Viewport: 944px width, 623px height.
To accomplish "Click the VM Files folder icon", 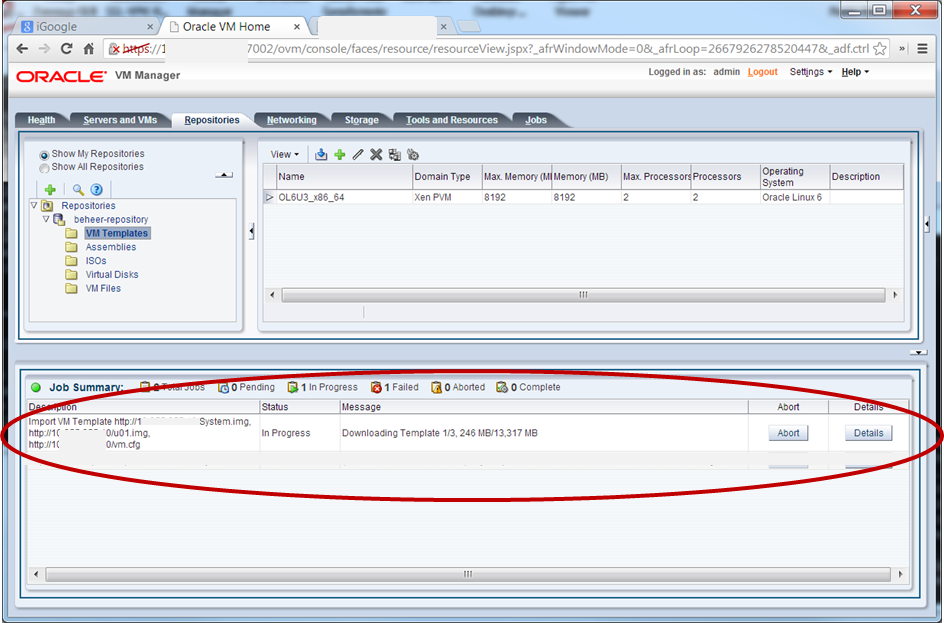I will 71,288.
